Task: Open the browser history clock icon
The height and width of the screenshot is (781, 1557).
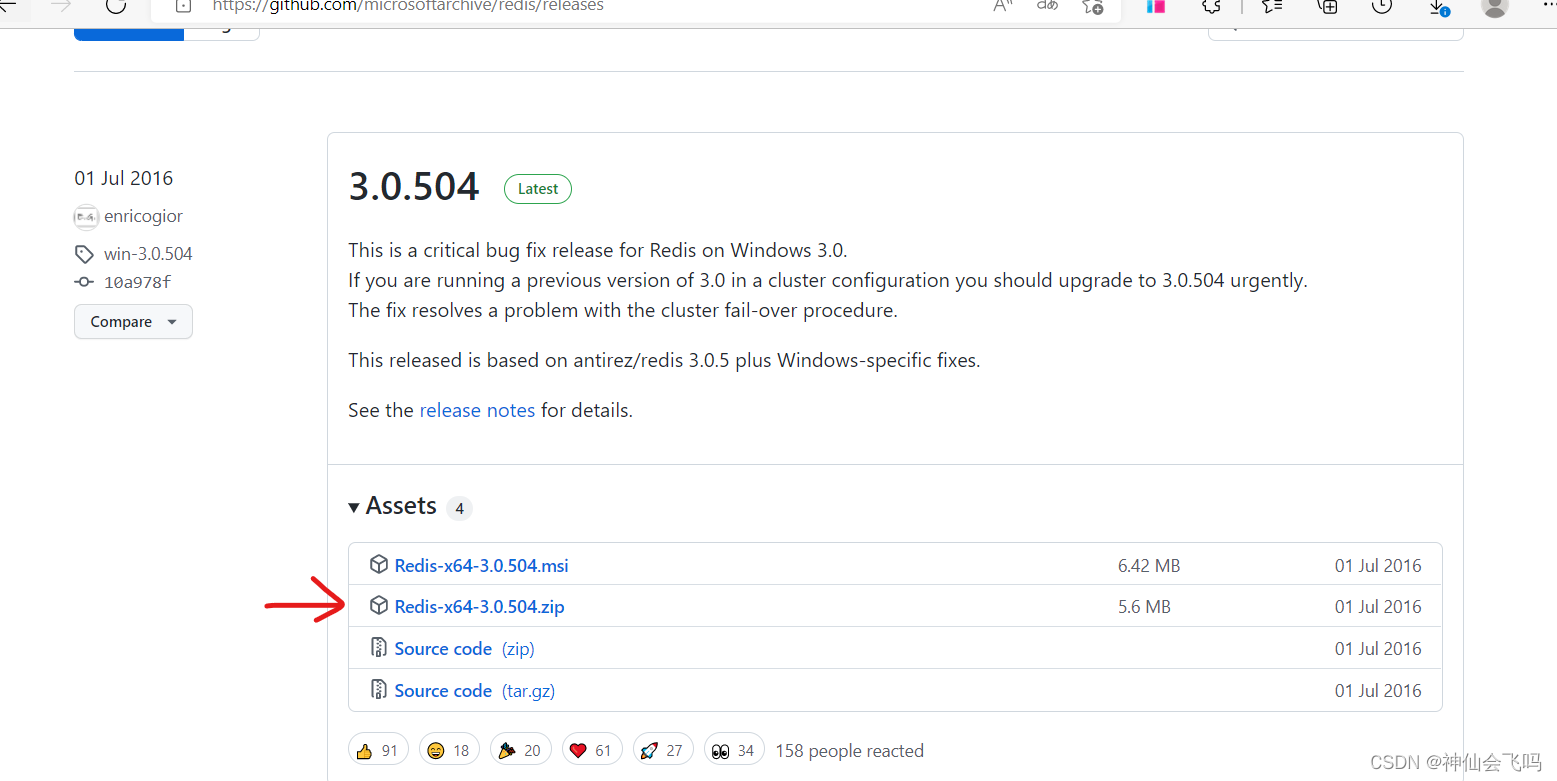Action: [x=1382, y=6]
